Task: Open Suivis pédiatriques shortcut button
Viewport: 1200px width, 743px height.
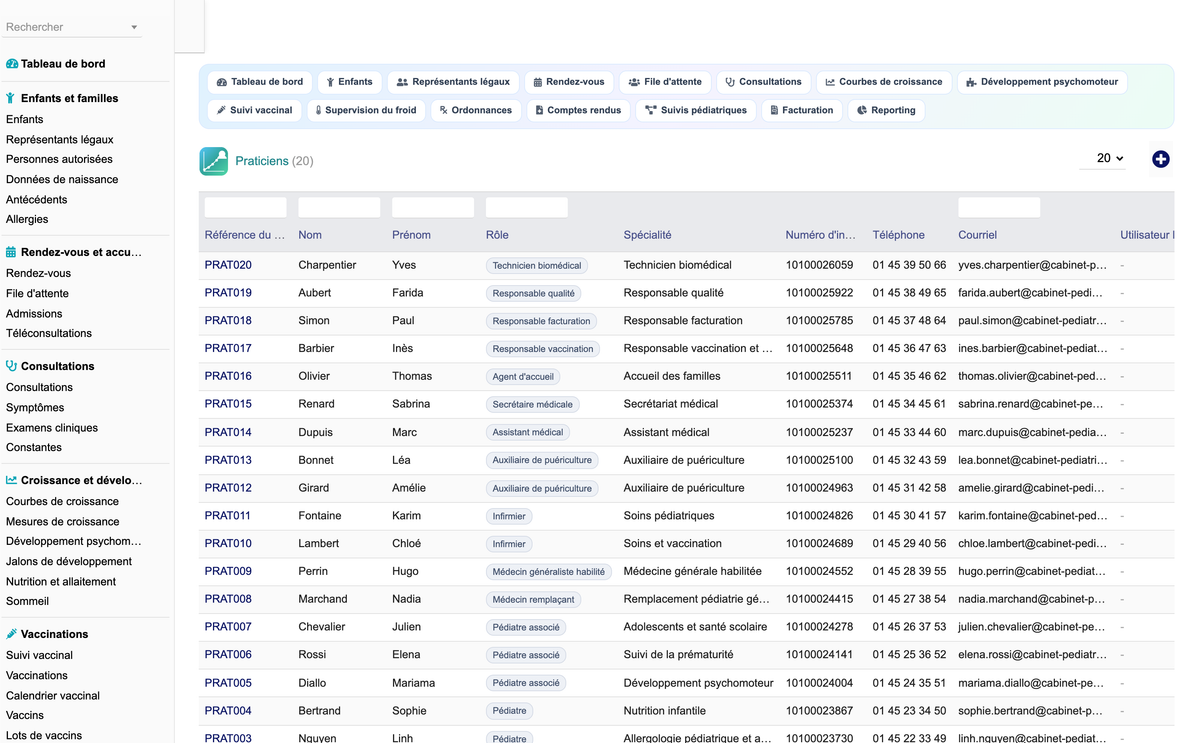Action: pyautogui.click(x=696, y=110)
